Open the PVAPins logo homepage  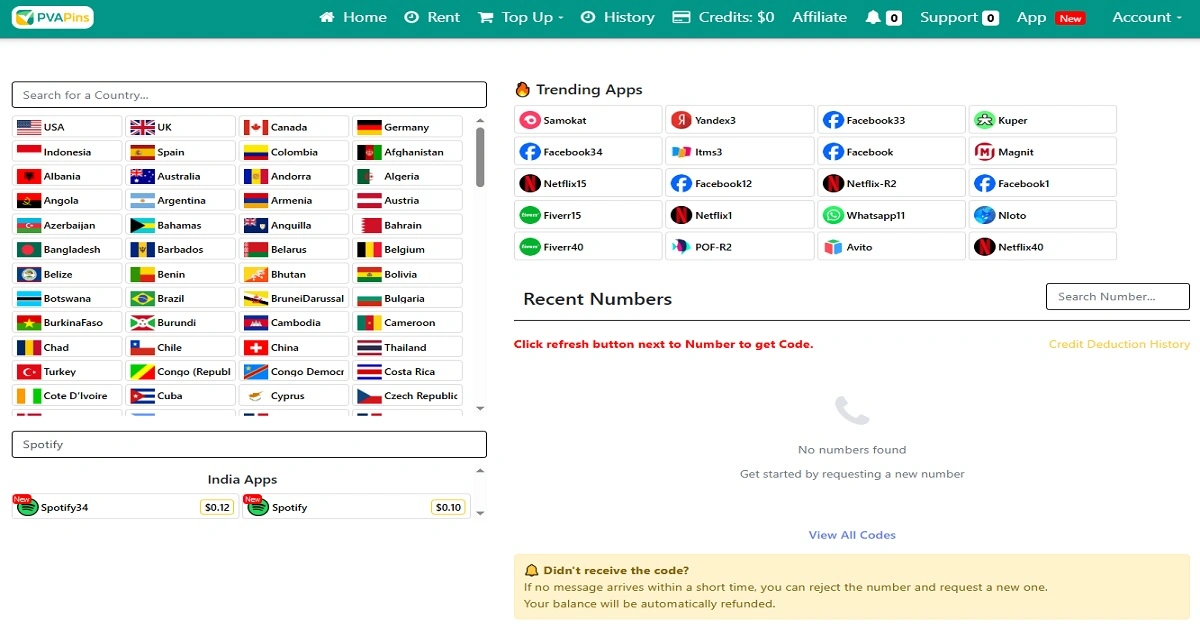tap(53, 17)
